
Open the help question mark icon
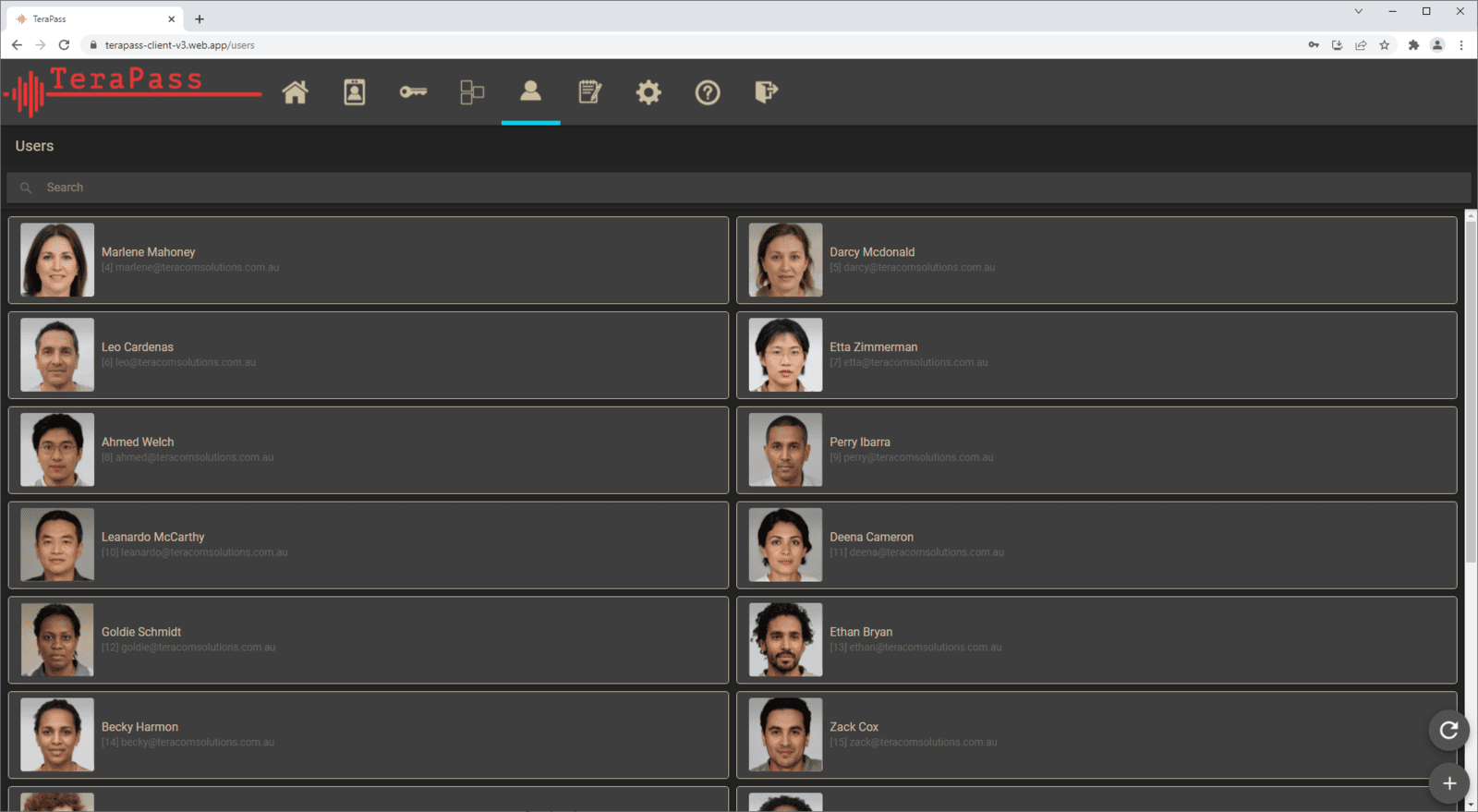point(708,92)
